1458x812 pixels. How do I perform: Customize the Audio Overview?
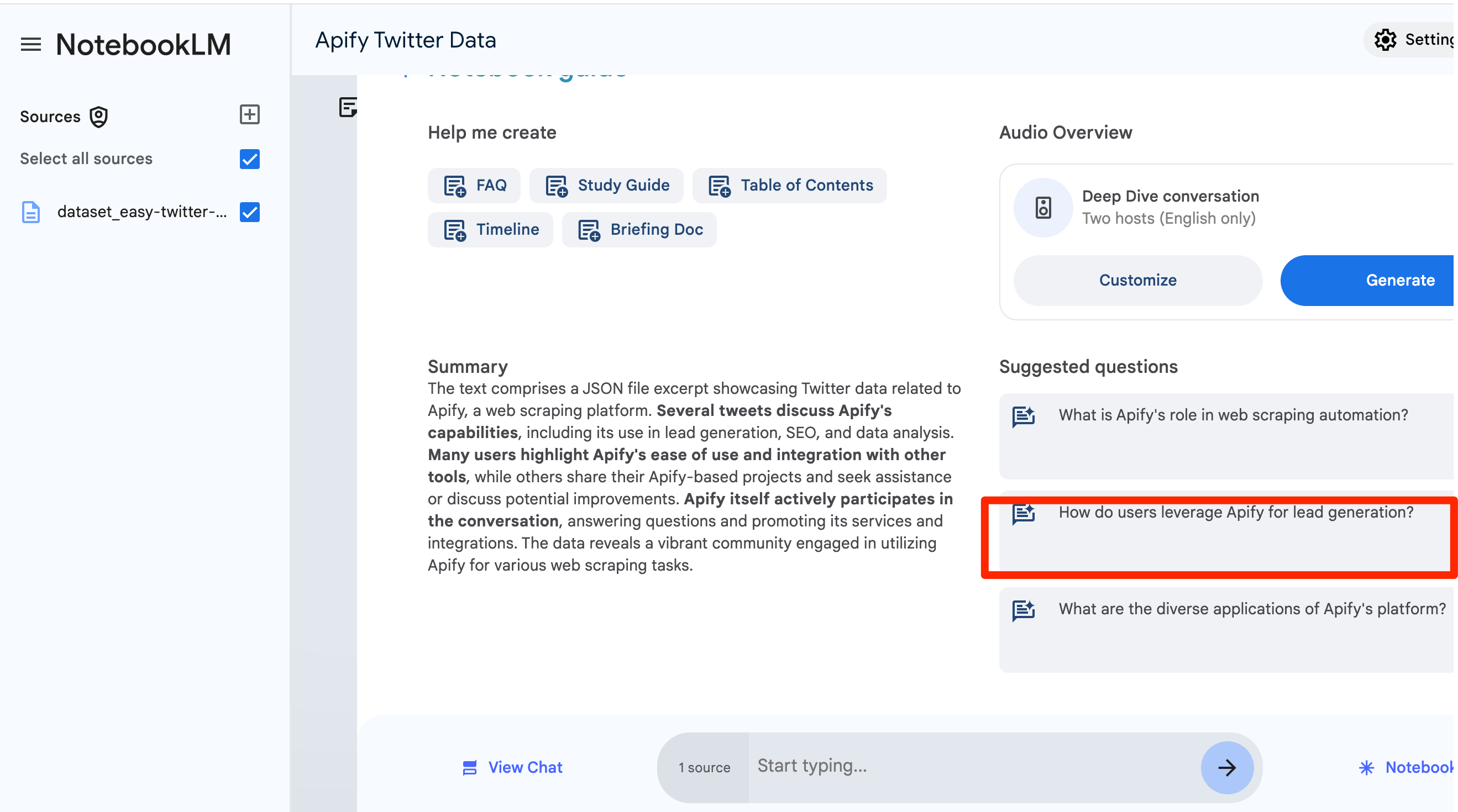point(1137,281)
